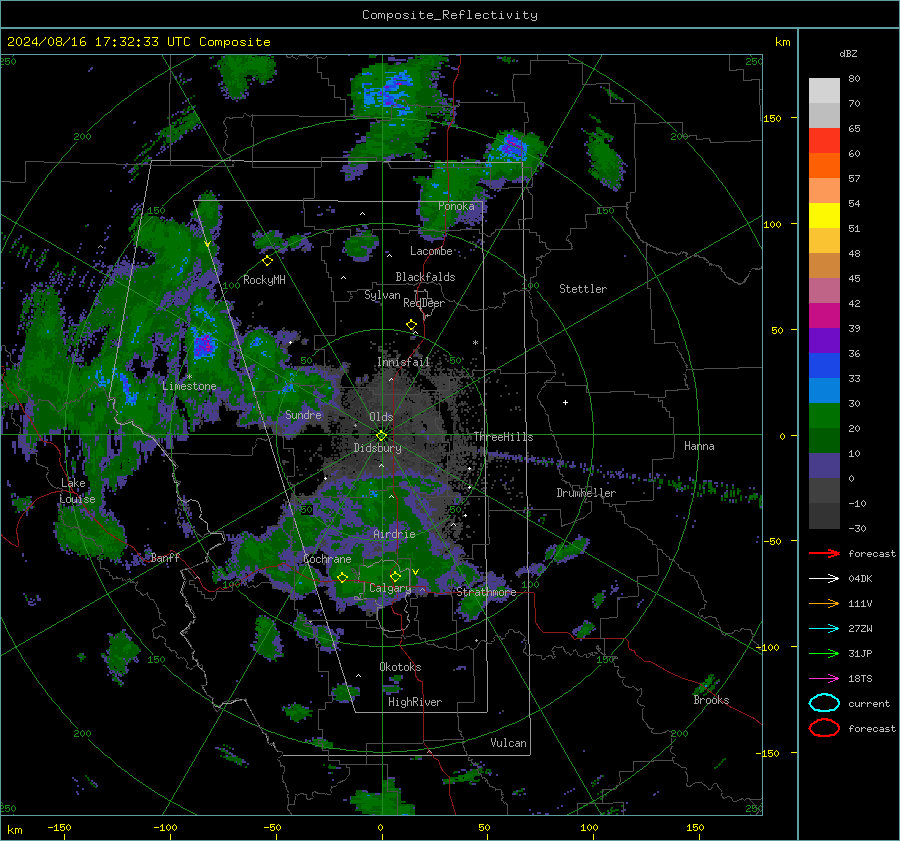Image resolution: width=900 pixels, height=841 pixels.
Task: Click the cyan 'current' ellipse icon
Action: coord(824,703)
